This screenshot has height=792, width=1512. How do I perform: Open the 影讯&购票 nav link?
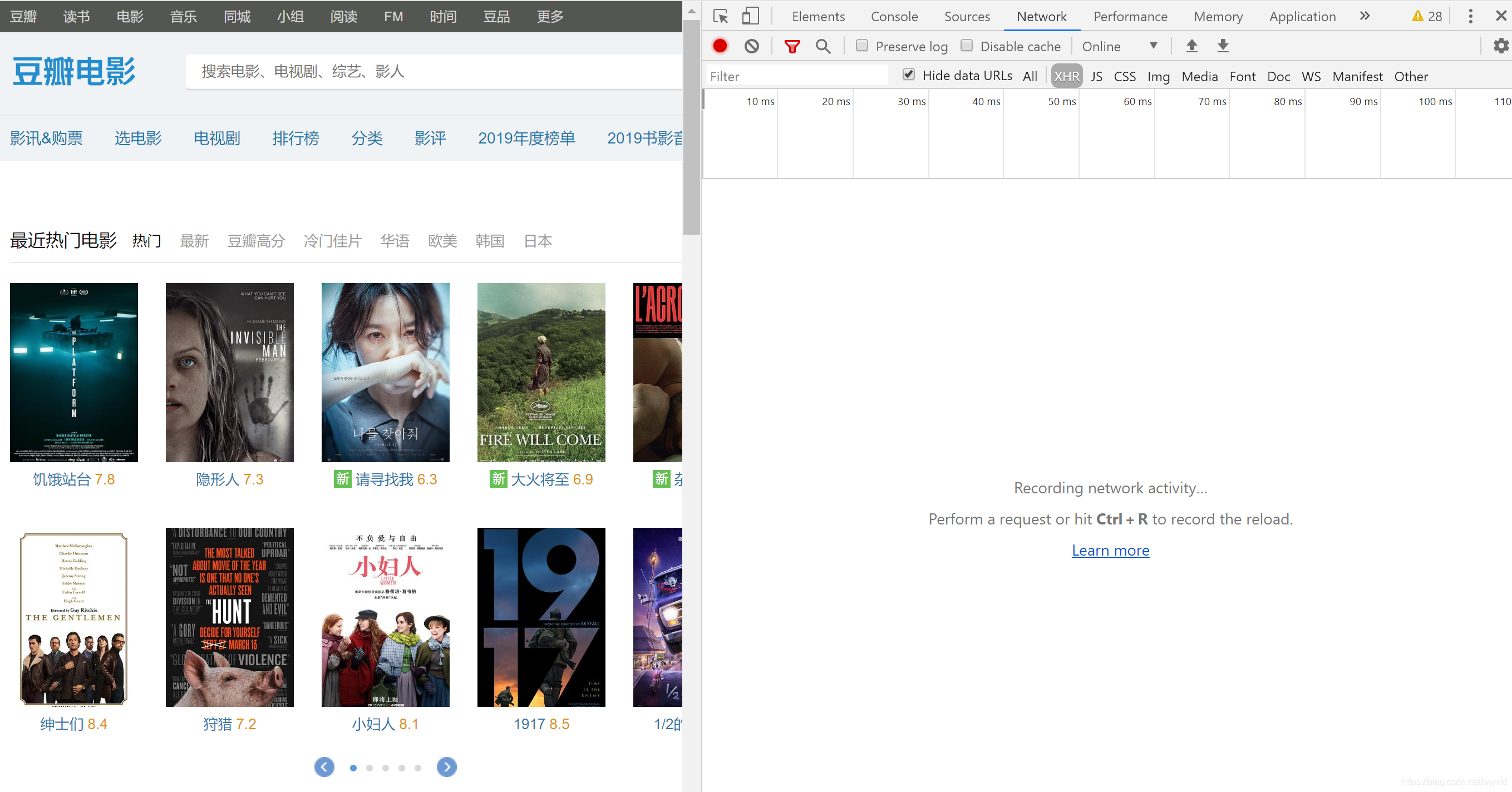point(46,138)
